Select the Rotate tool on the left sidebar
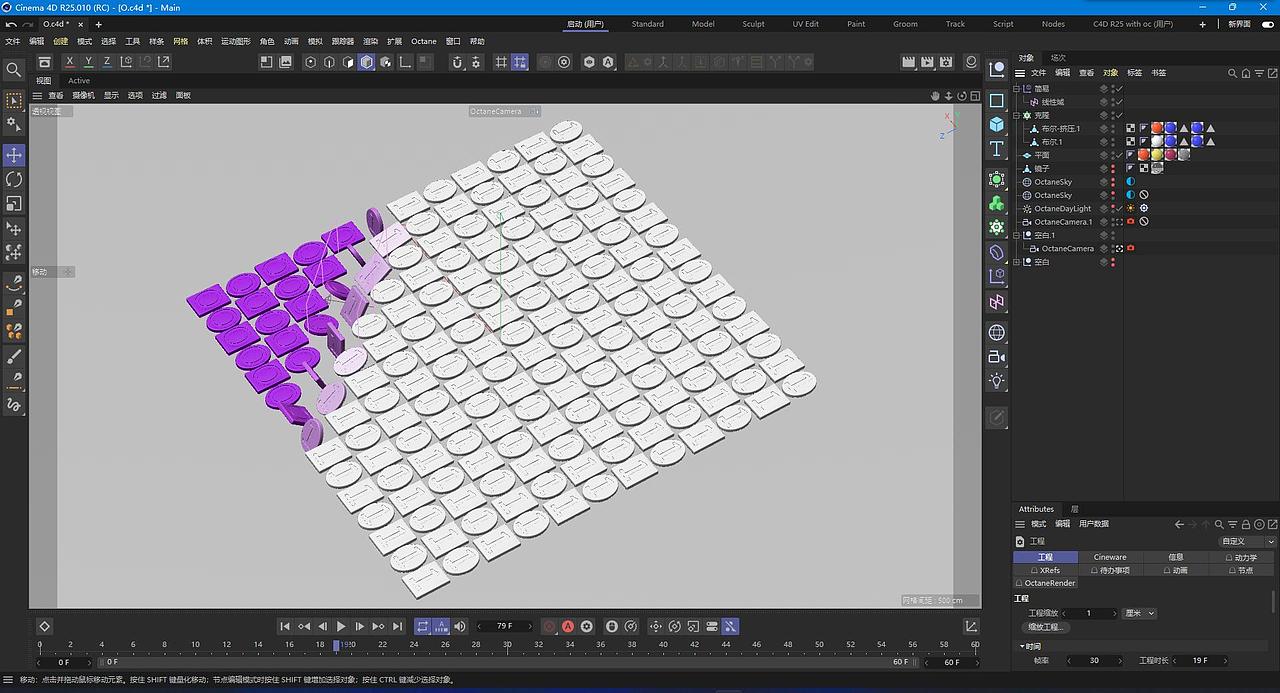The image size is (1280, 693). [13, 179]
